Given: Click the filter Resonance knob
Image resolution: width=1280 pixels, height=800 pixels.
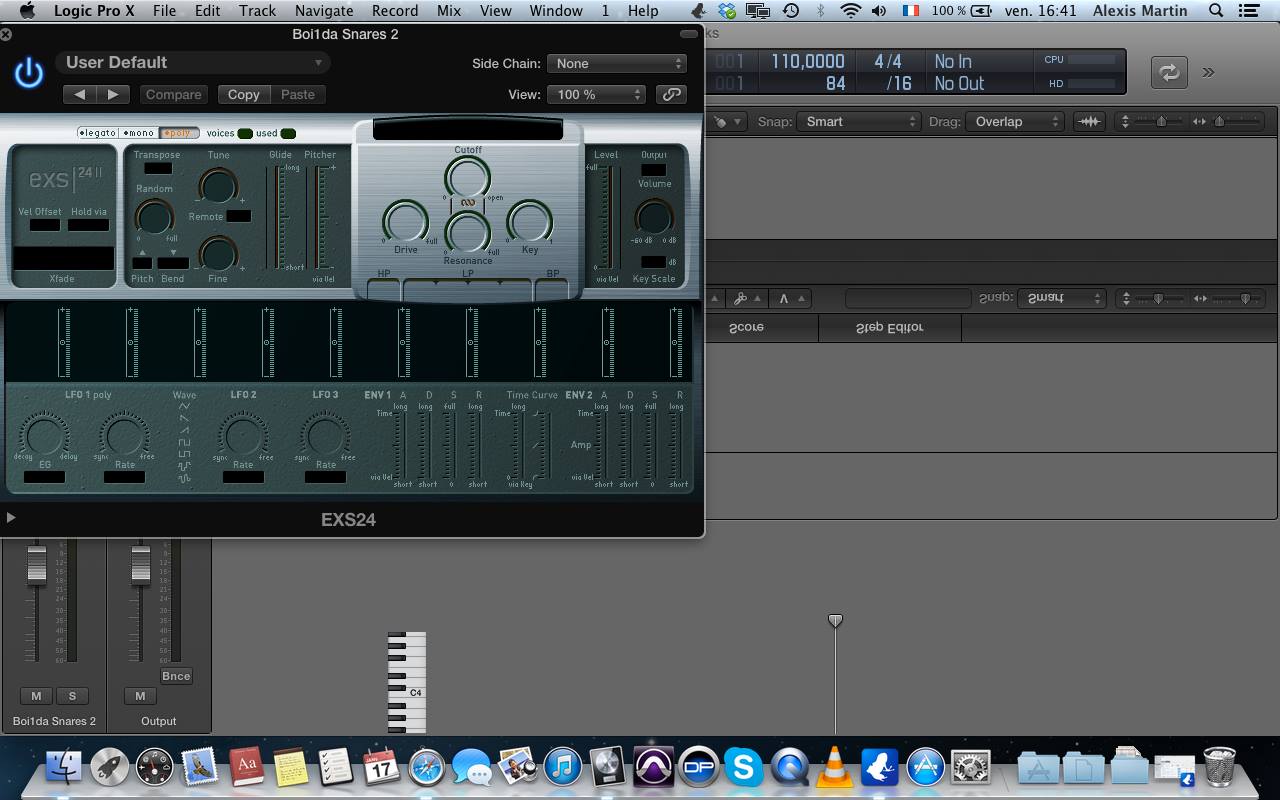Looking at the screenshot, I should pyautogui.click(x=467, y=231).
